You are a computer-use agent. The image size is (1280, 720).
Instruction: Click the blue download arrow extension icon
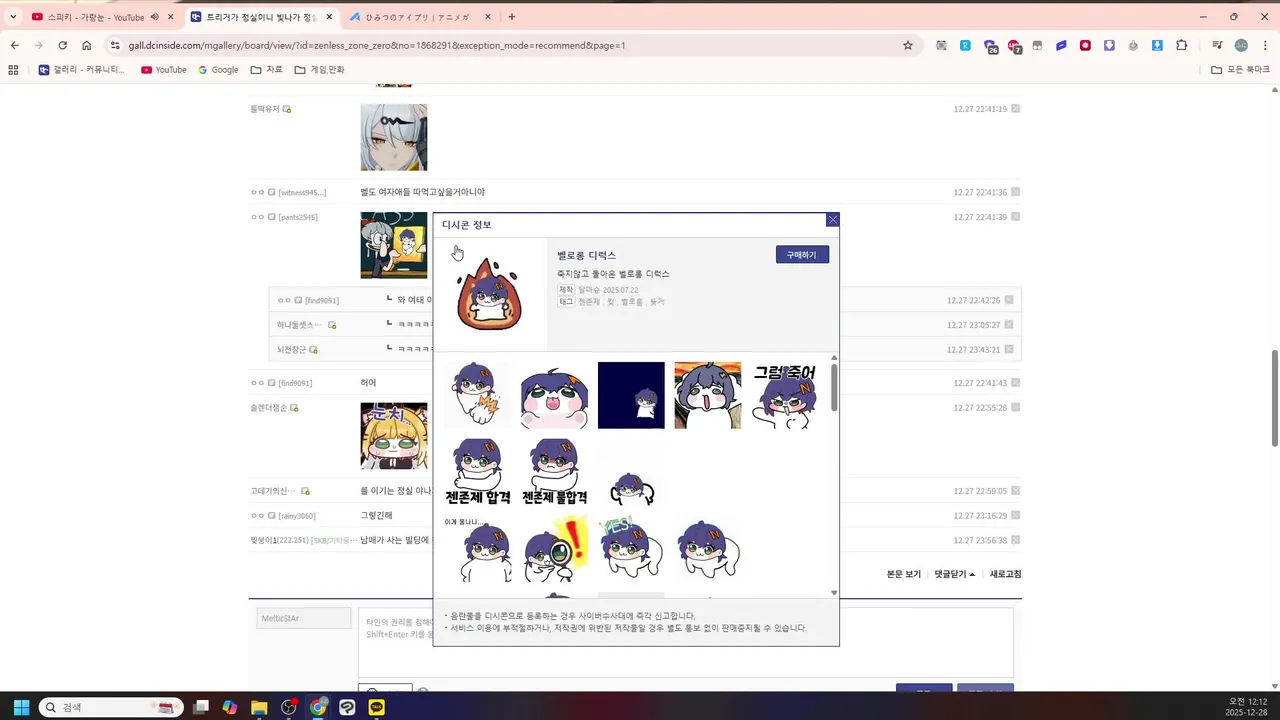[x=1157, y=45]
